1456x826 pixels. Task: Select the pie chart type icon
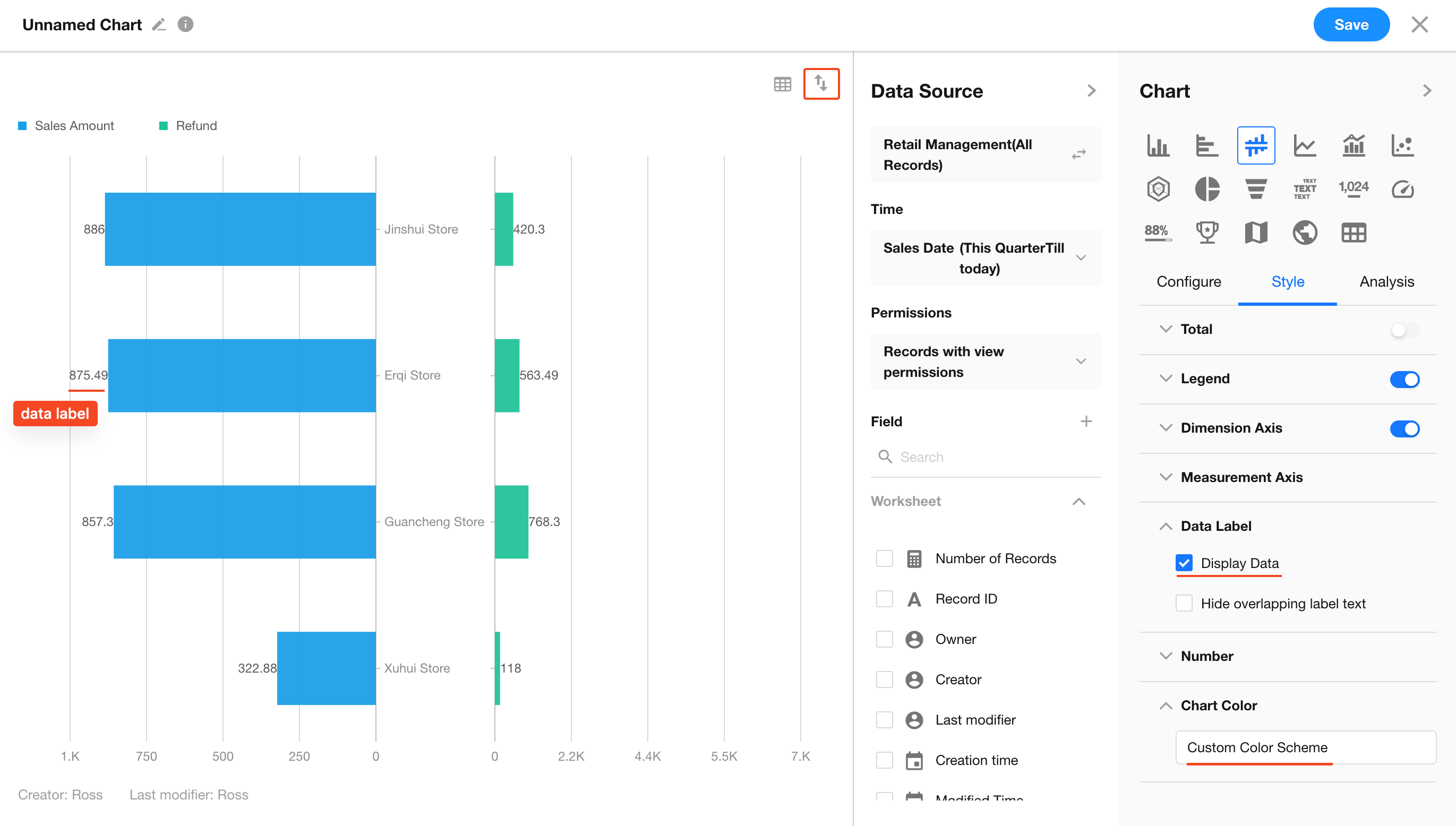tap(1207, 189)
